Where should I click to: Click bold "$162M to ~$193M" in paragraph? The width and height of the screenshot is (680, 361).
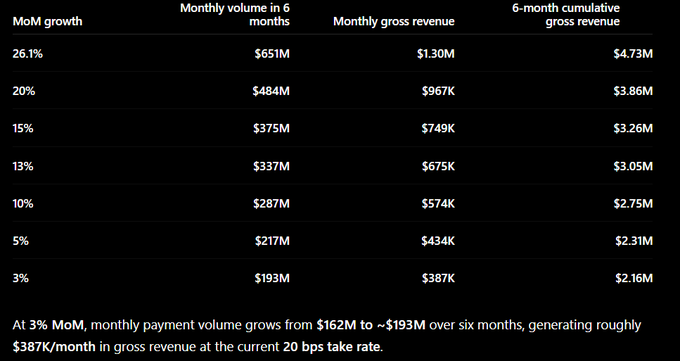point(371,325)
